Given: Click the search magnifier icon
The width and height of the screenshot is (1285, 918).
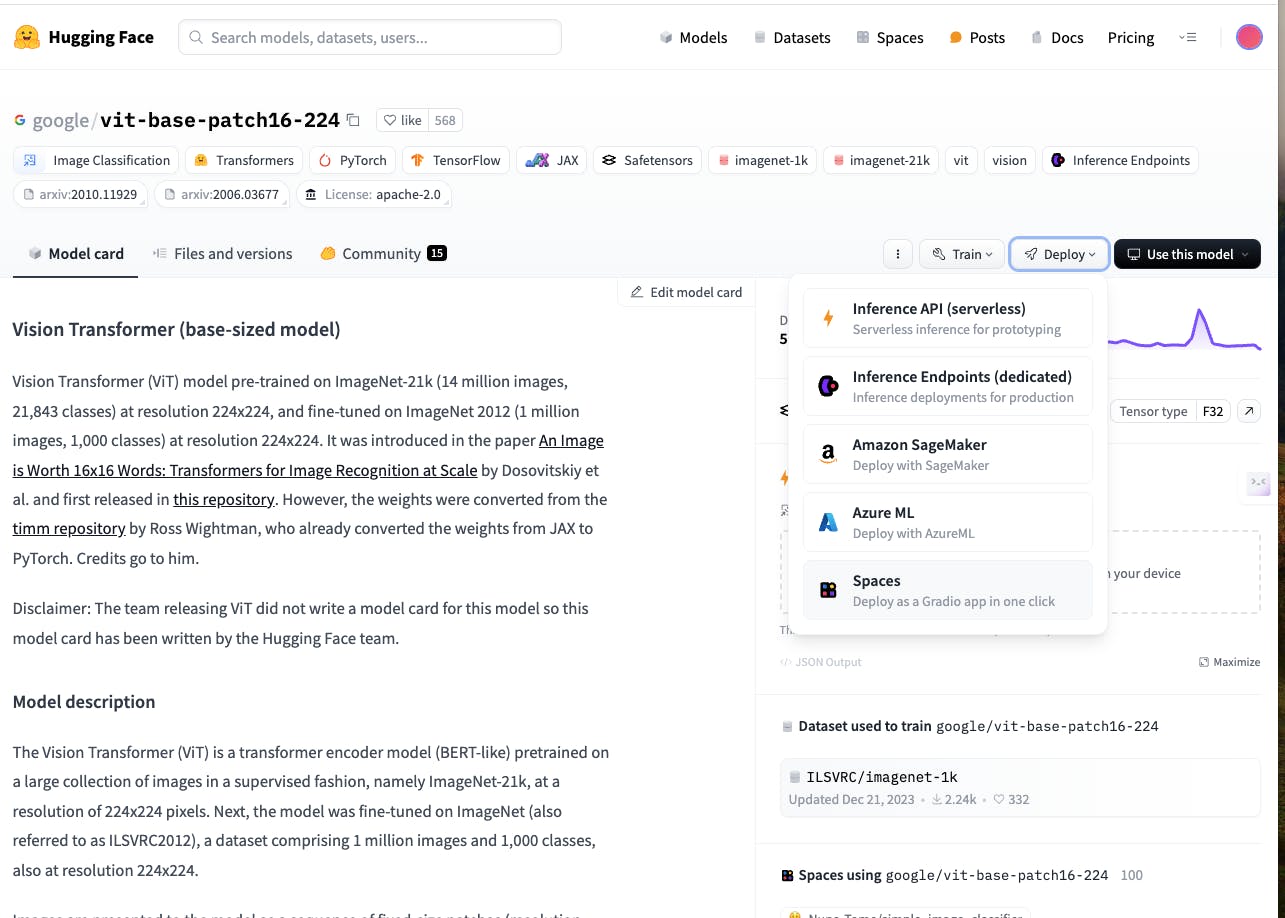Looking at the screenshot, I should pos(197,38).
